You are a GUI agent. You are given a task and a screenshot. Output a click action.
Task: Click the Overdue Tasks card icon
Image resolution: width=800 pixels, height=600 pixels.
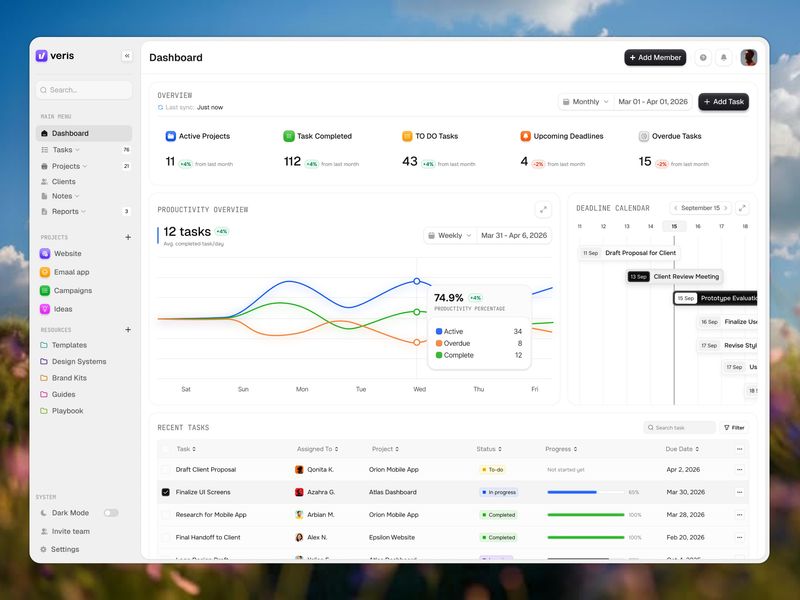pyautogui.click(x=644, y=136)
